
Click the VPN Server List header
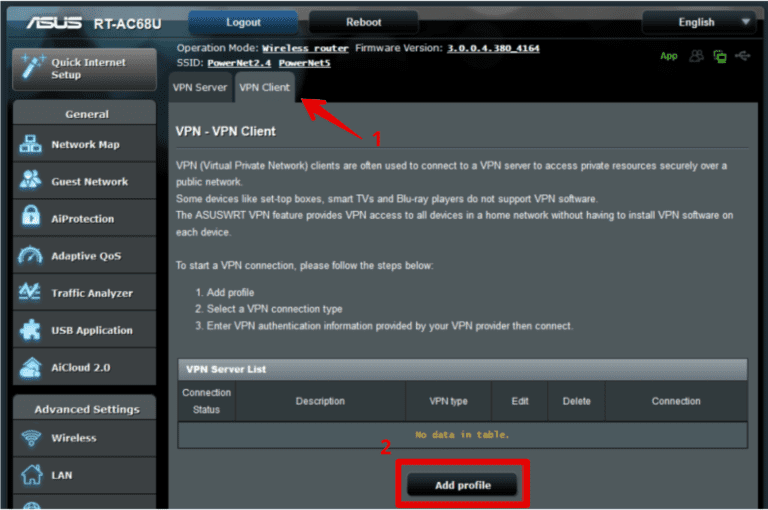click(462, 369)
